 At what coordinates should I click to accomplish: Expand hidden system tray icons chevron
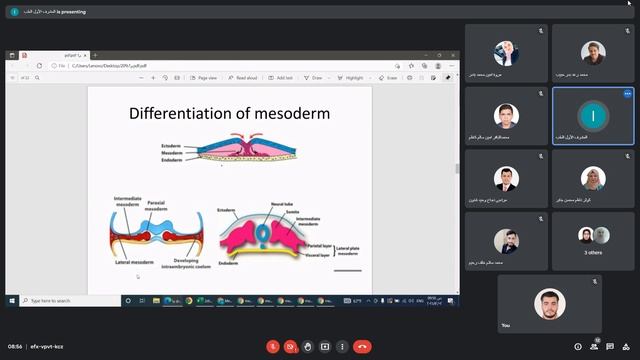[x=368, y=301]
